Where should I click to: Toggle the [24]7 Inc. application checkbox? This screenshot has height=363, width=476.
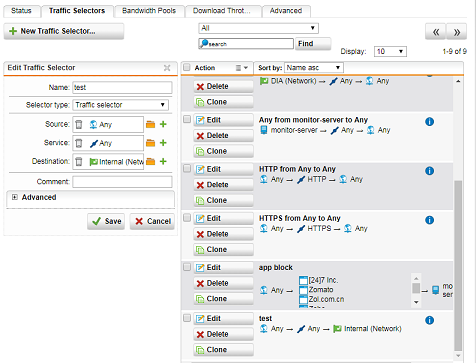tap(303, 280)
